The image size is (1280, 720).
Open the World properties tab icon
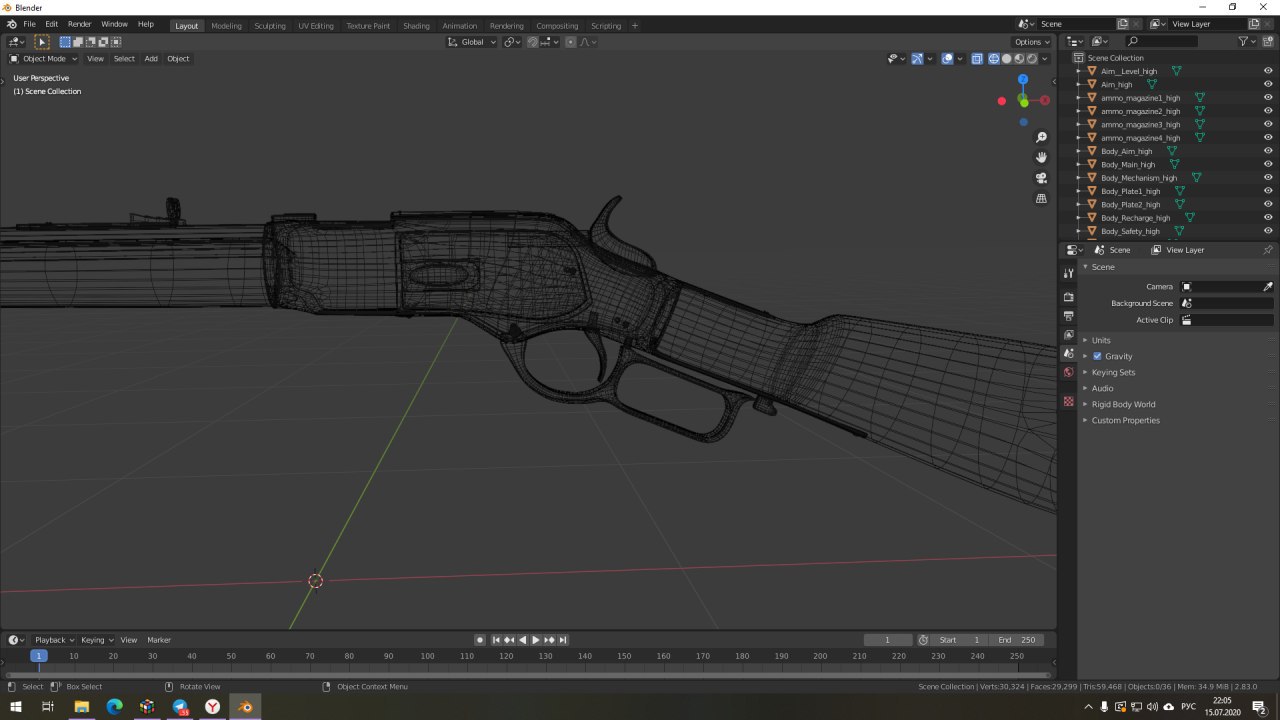(x=1068, y=372)
